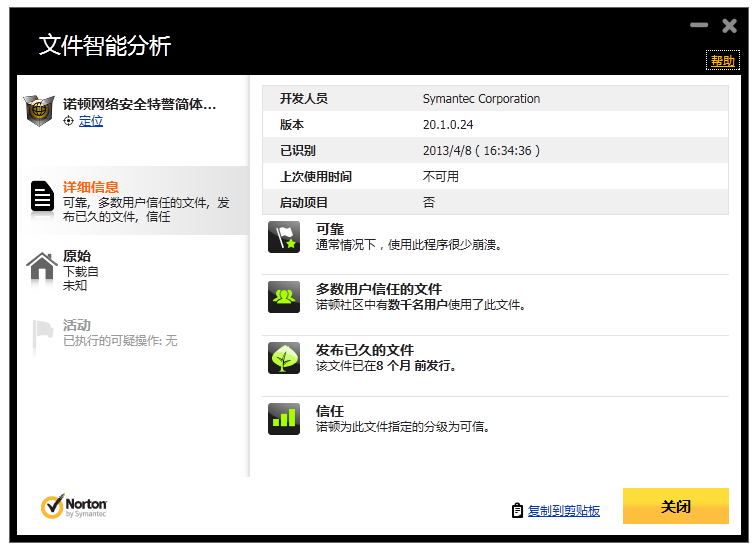
Task: Minimize the 文件智能分析 window
Action: [699, 25]
